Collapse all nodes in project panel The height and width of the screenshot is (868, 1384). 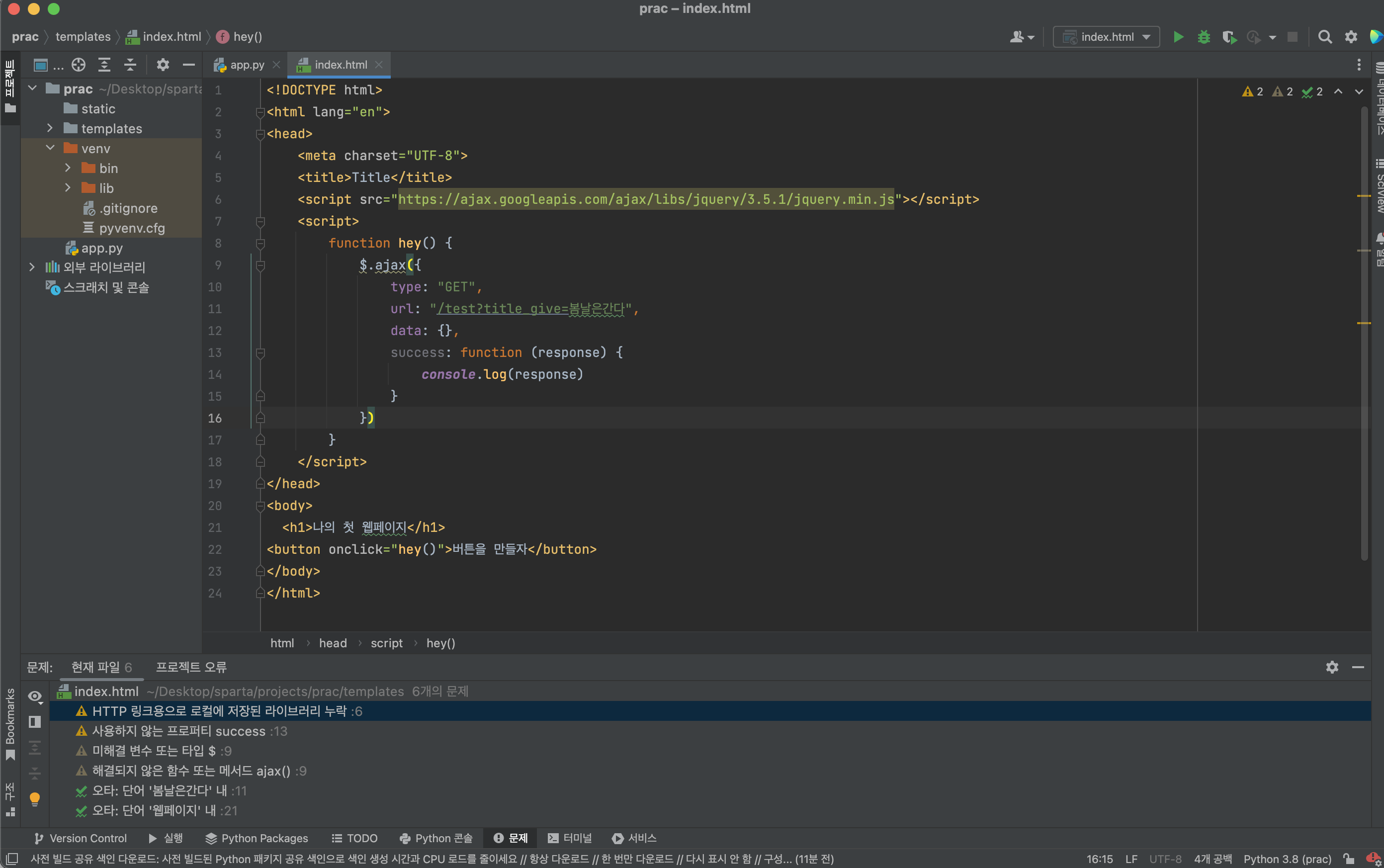130,65
